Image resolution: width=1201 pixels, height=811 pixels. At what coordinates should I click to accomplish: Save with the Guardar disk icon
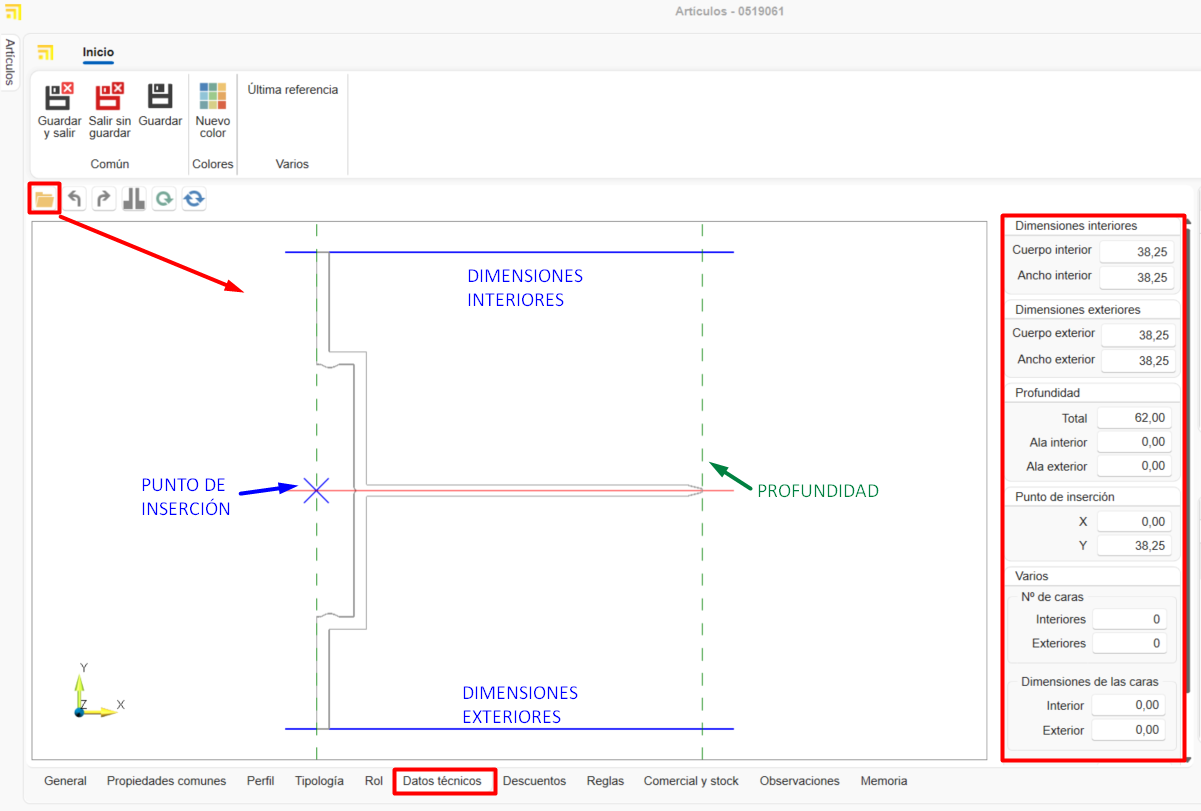point(160,97)
